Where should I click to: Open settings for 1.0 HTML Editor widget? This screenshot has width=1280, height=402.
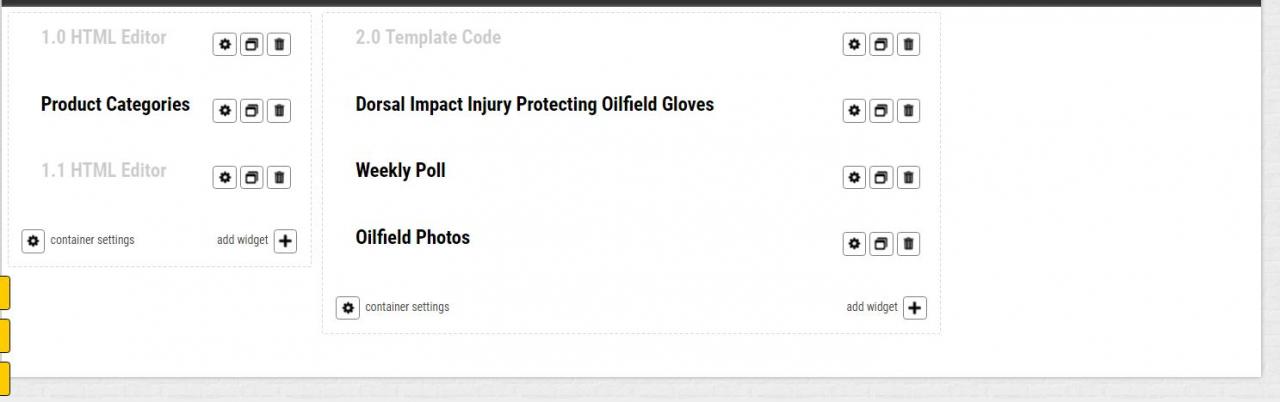(225, 45)
